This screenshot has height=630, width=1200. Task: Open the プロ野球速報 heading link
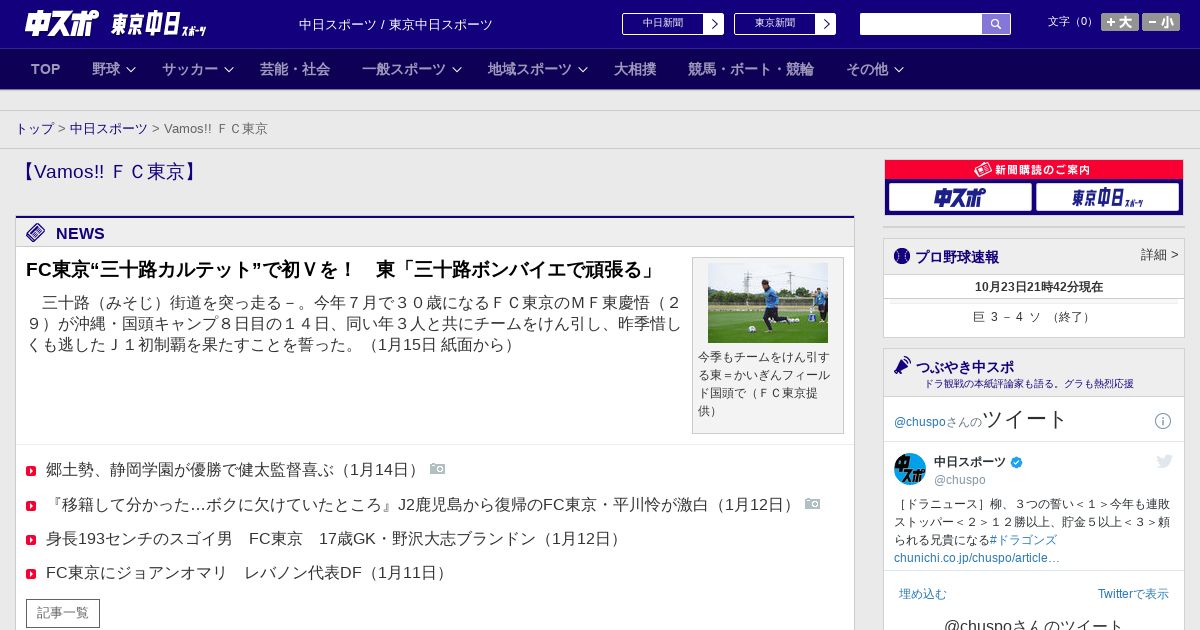[x=957, y=257]
